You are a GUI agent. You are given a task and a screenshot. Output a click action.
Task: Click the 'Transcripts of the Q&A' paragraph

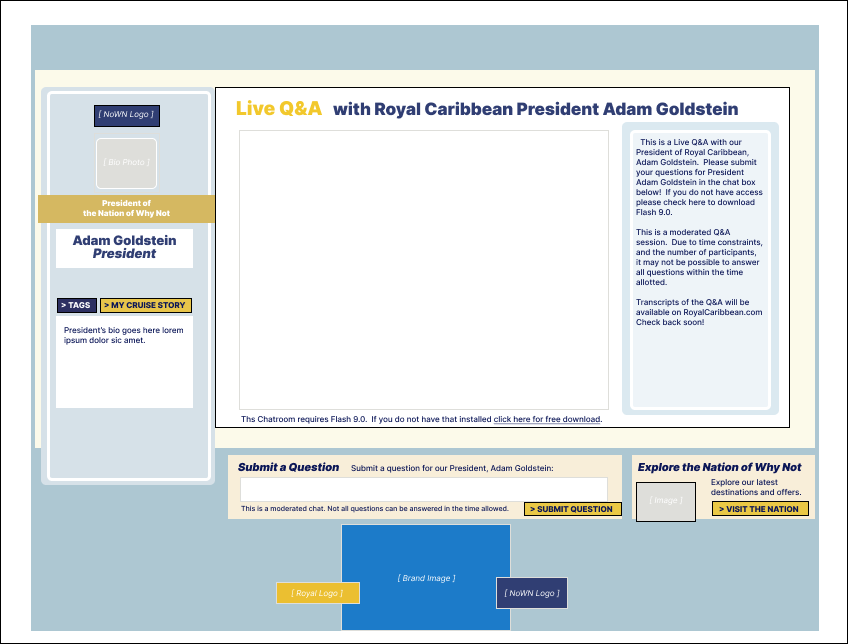tap(699, 313)
